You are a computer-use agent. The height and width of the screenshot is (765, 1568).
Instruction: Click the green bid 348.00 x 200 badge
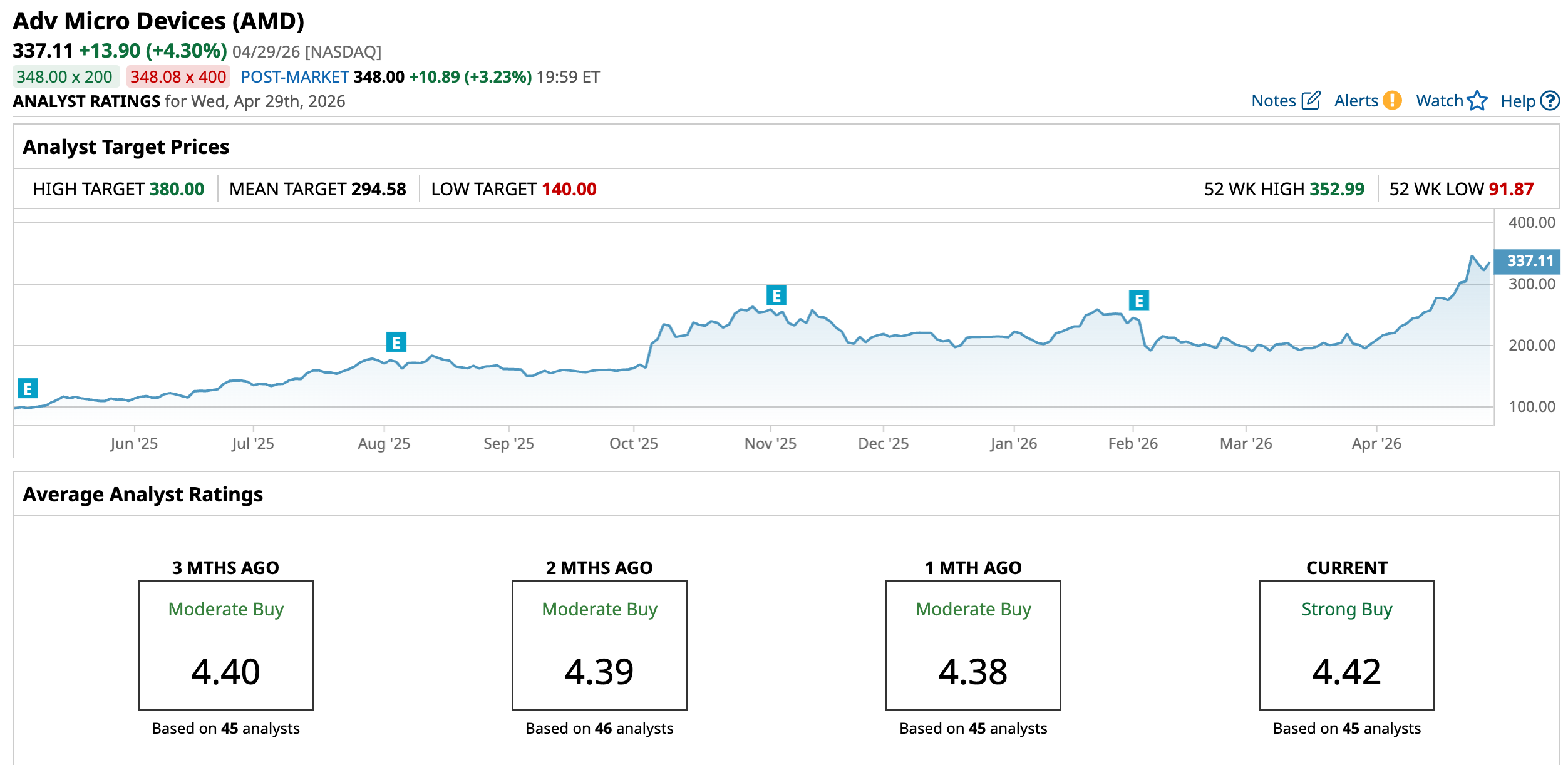(64, 77)
